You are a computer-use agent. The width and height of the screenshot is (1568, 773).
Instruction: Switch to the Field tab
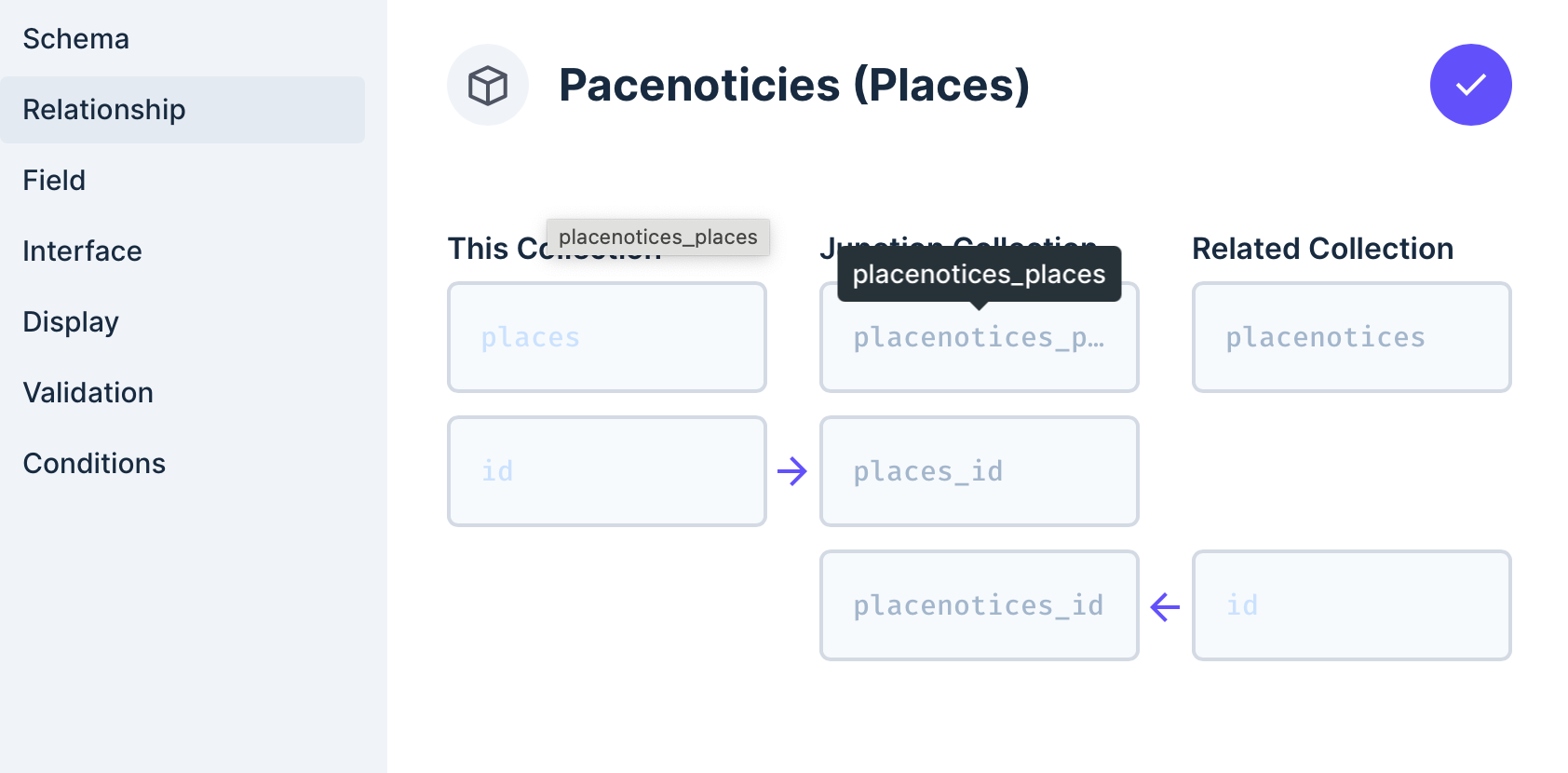click(53, 180)
